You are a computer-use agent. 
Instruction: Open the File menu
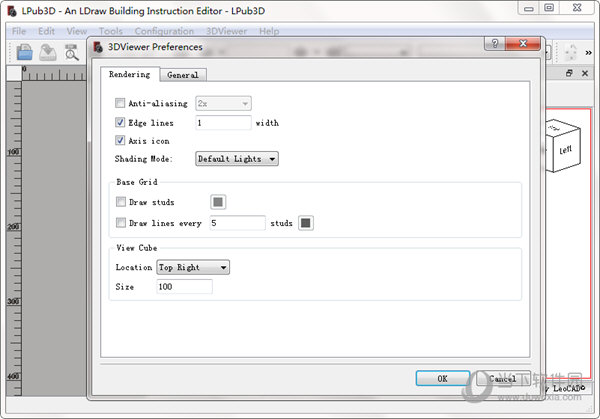[x=19, y=31]
